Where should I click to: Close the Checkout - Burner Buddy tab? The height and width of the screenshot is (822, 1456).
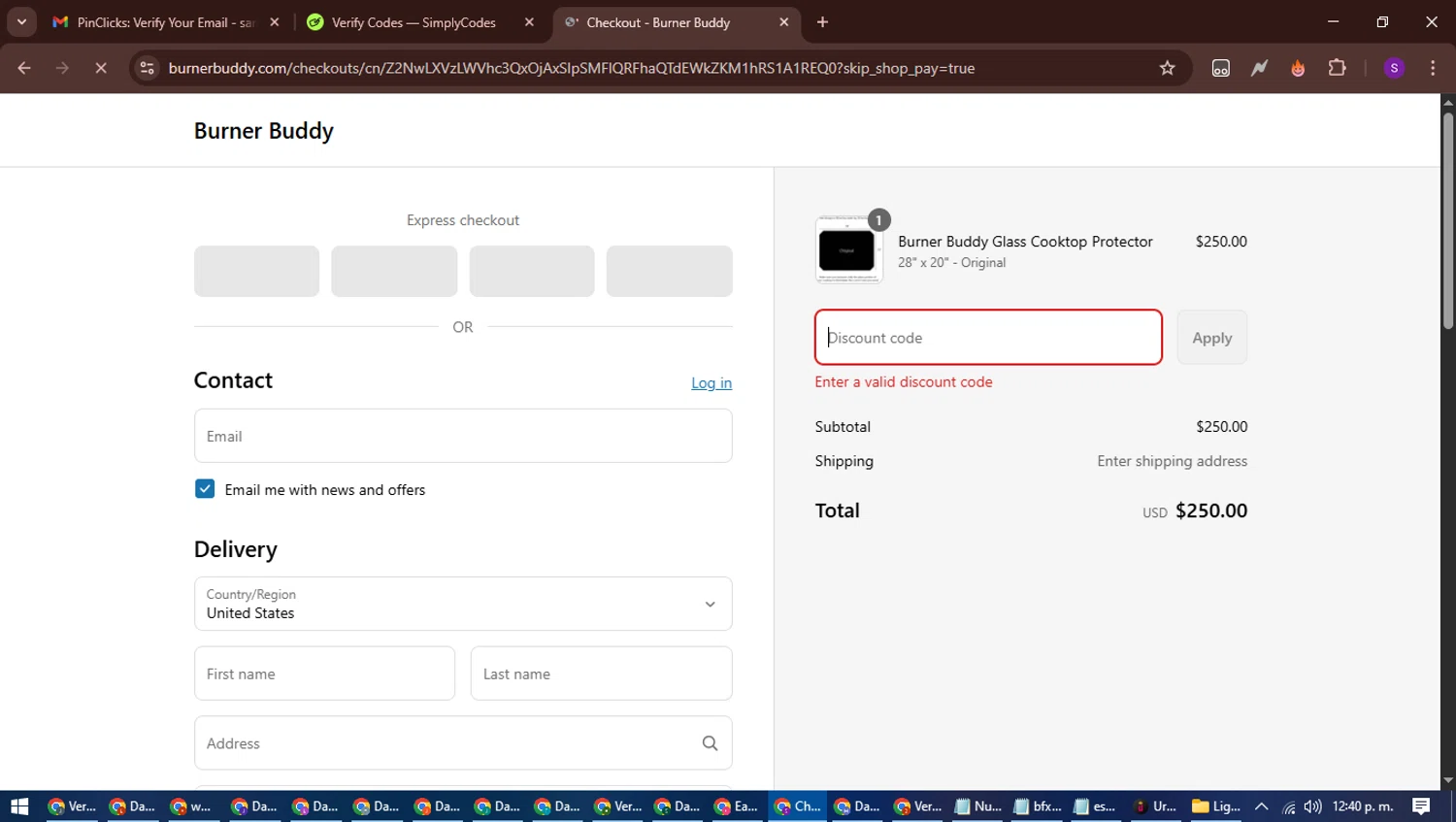tap(784, 22)
